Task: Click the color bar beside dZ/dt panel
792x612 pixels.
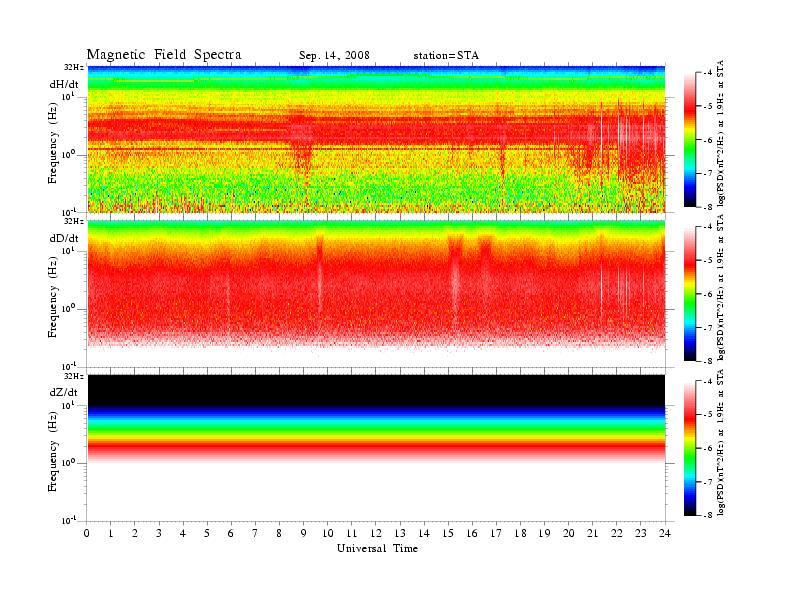Action: 690,448
